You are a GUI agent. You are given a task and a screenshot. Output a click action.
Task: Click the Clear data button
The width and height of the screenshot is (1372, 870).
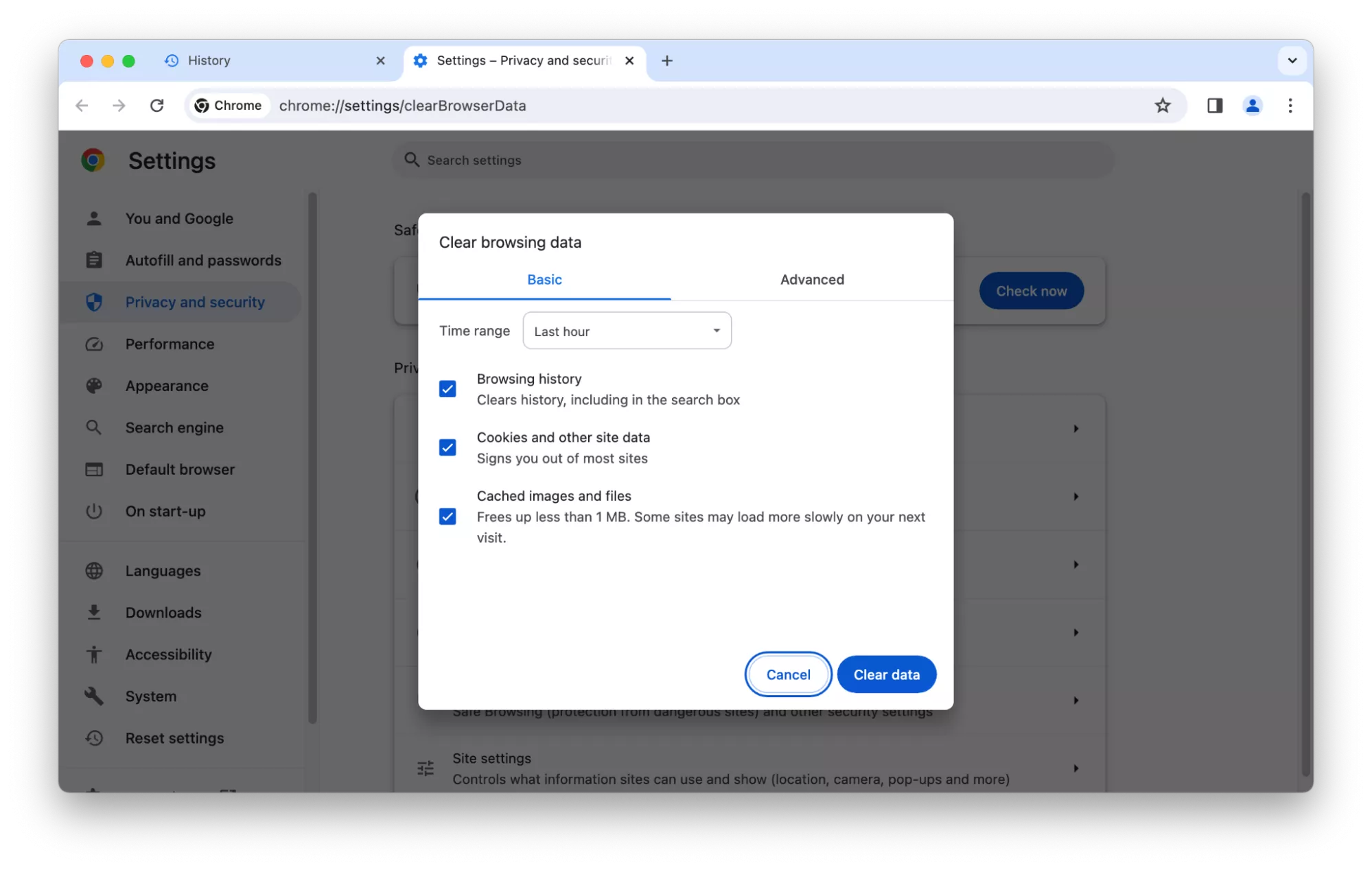pos(887,674)
